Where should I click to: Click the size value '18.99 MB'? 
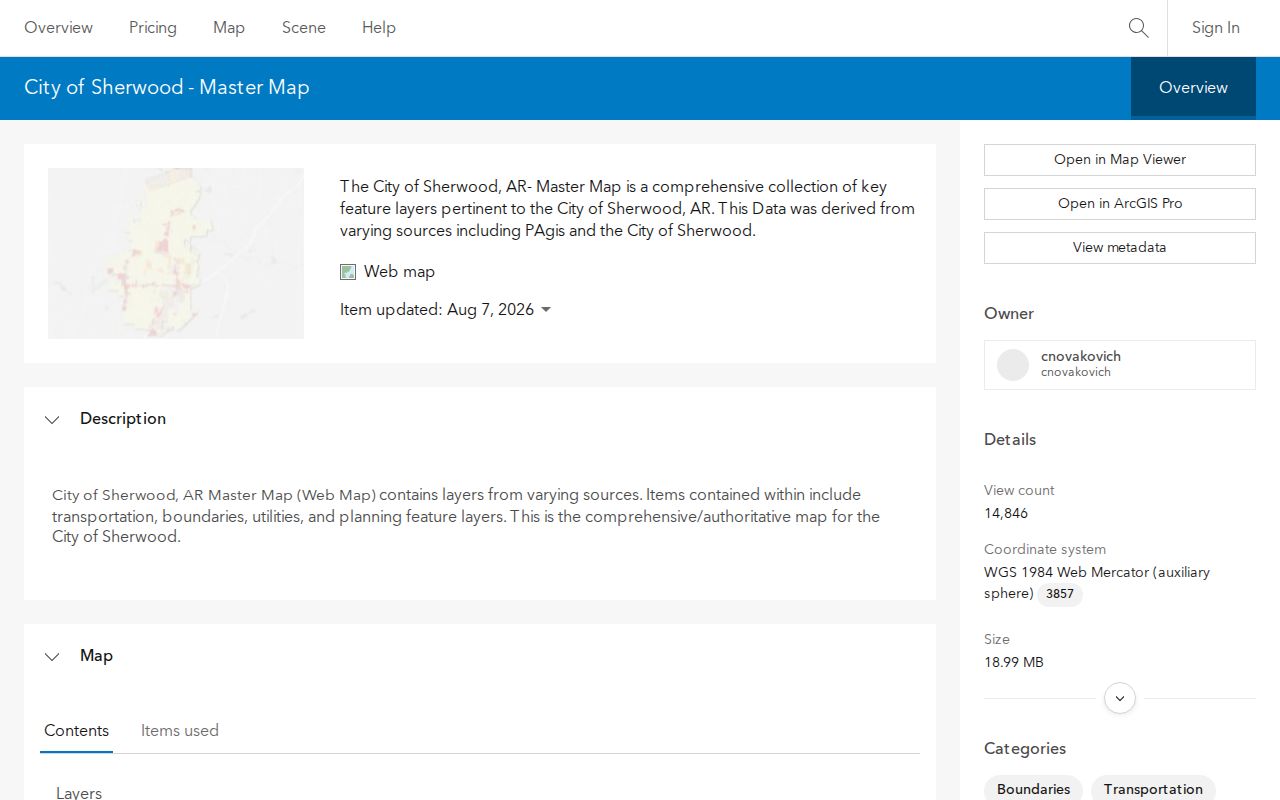1014,663
